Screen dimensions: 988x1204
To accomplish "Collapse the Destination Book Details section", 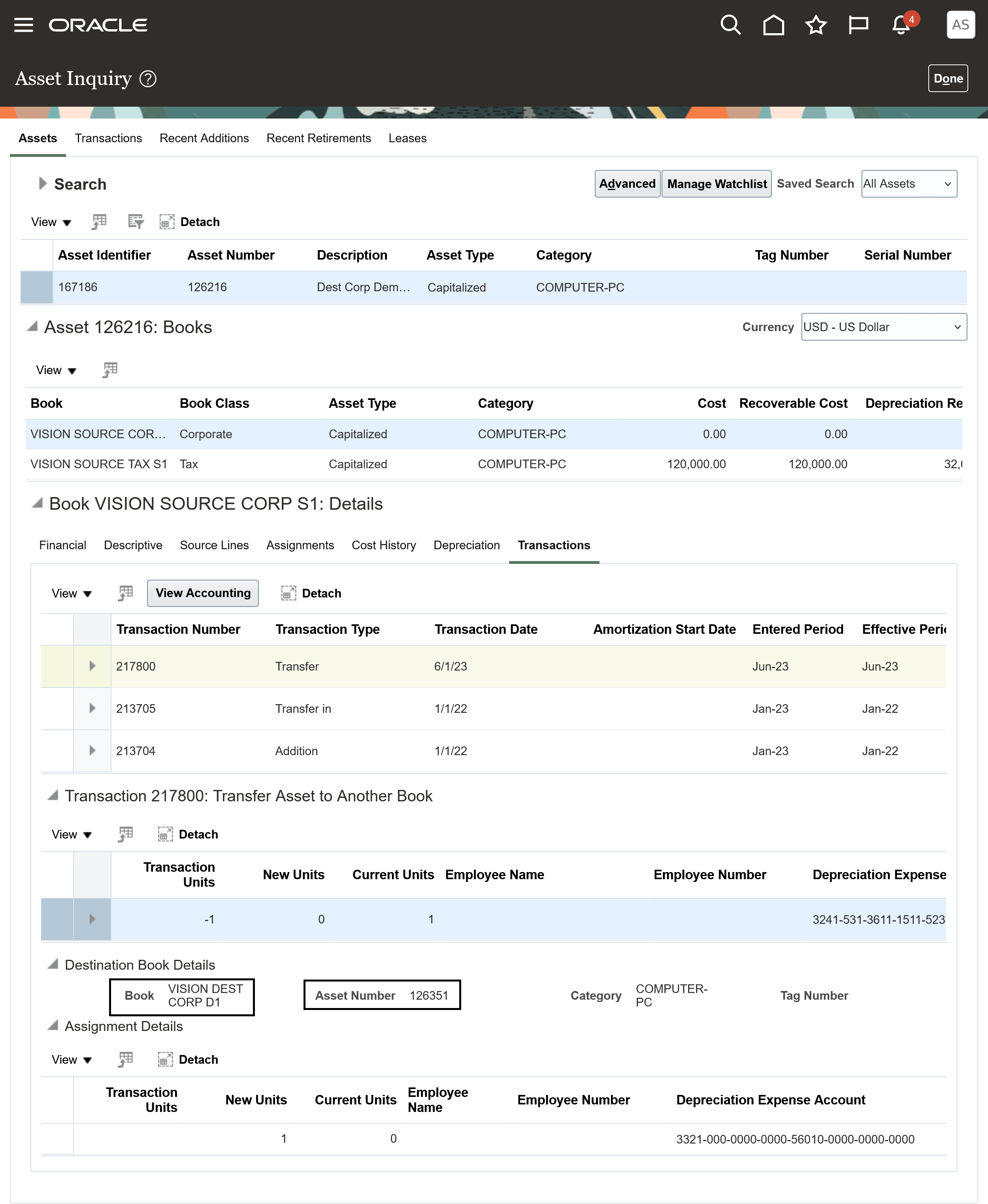I will pos(53,964).
